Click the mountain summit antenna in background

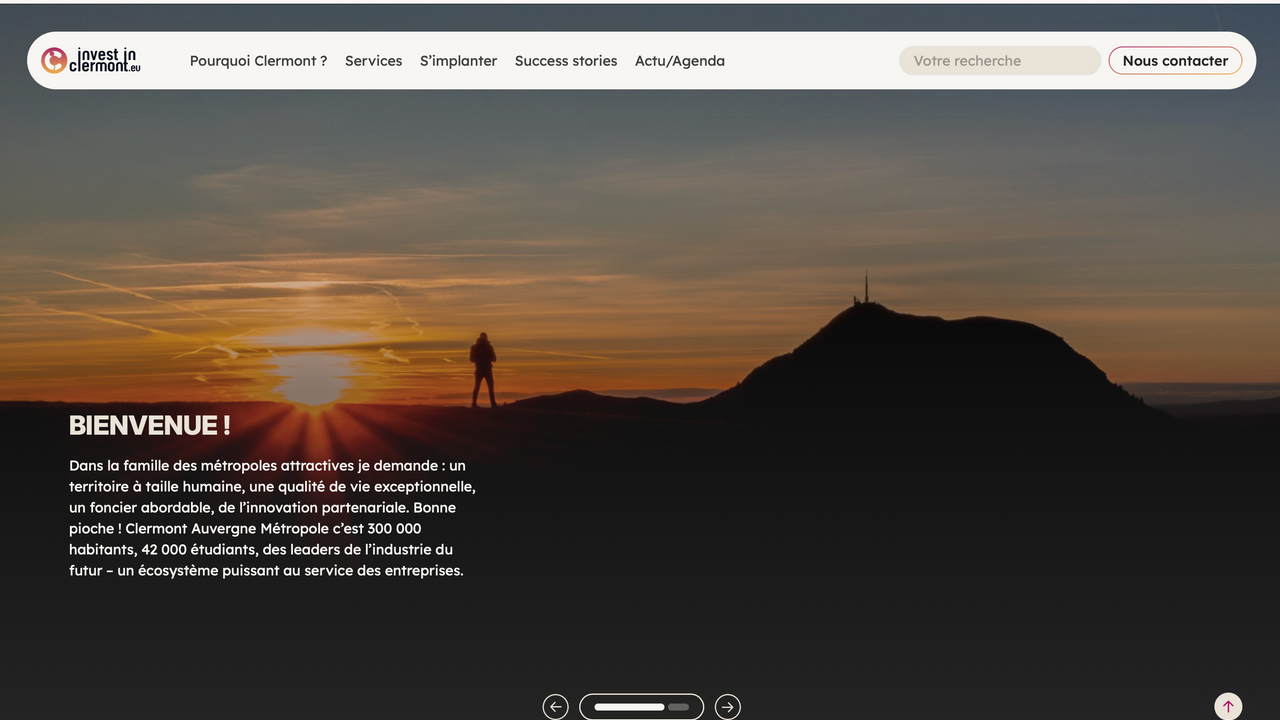[x=866, y=288]
